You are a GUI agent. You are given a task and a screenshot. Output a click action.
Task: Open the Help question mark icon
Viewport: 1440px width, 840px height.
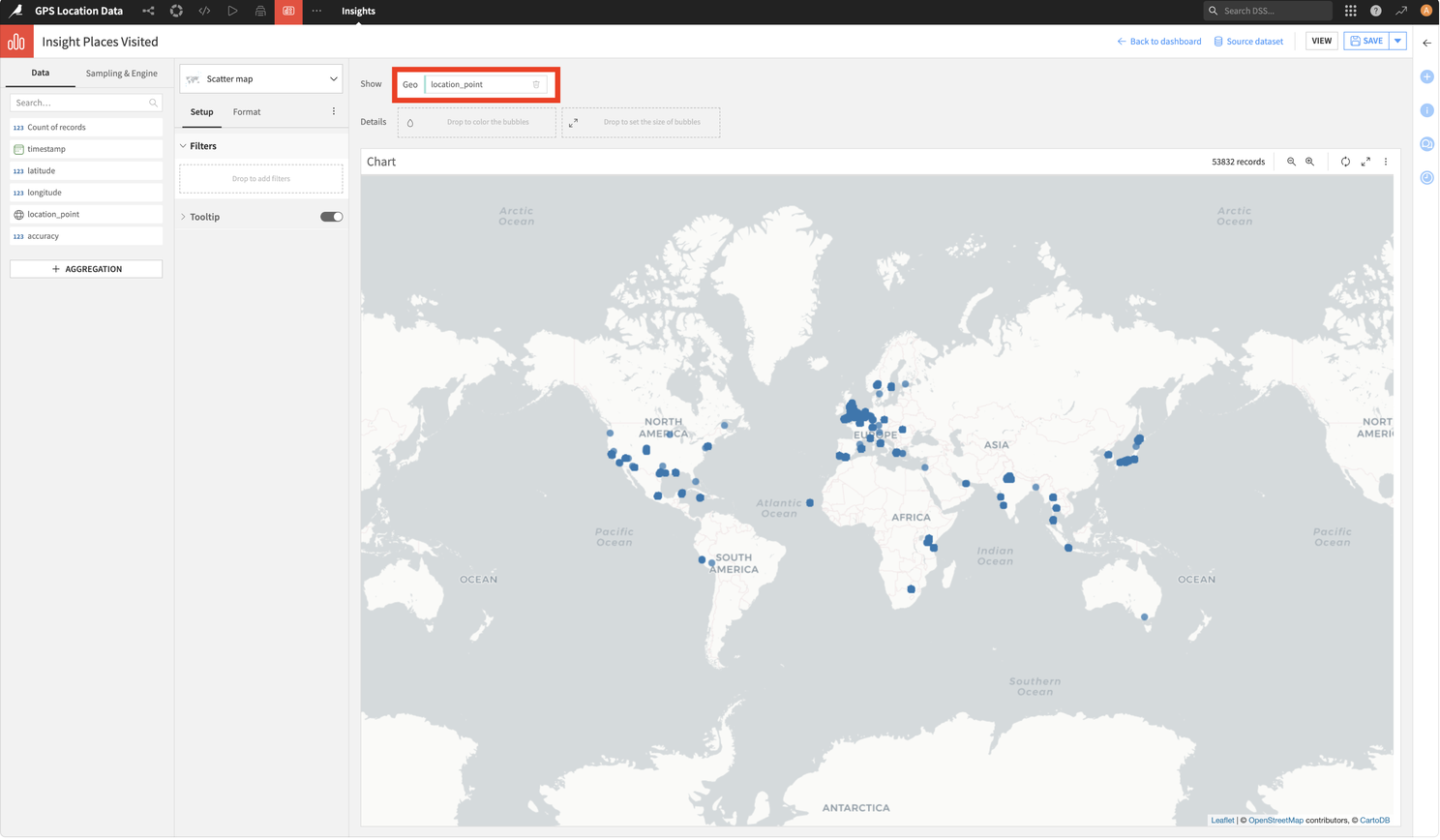tap(1375, 11)
